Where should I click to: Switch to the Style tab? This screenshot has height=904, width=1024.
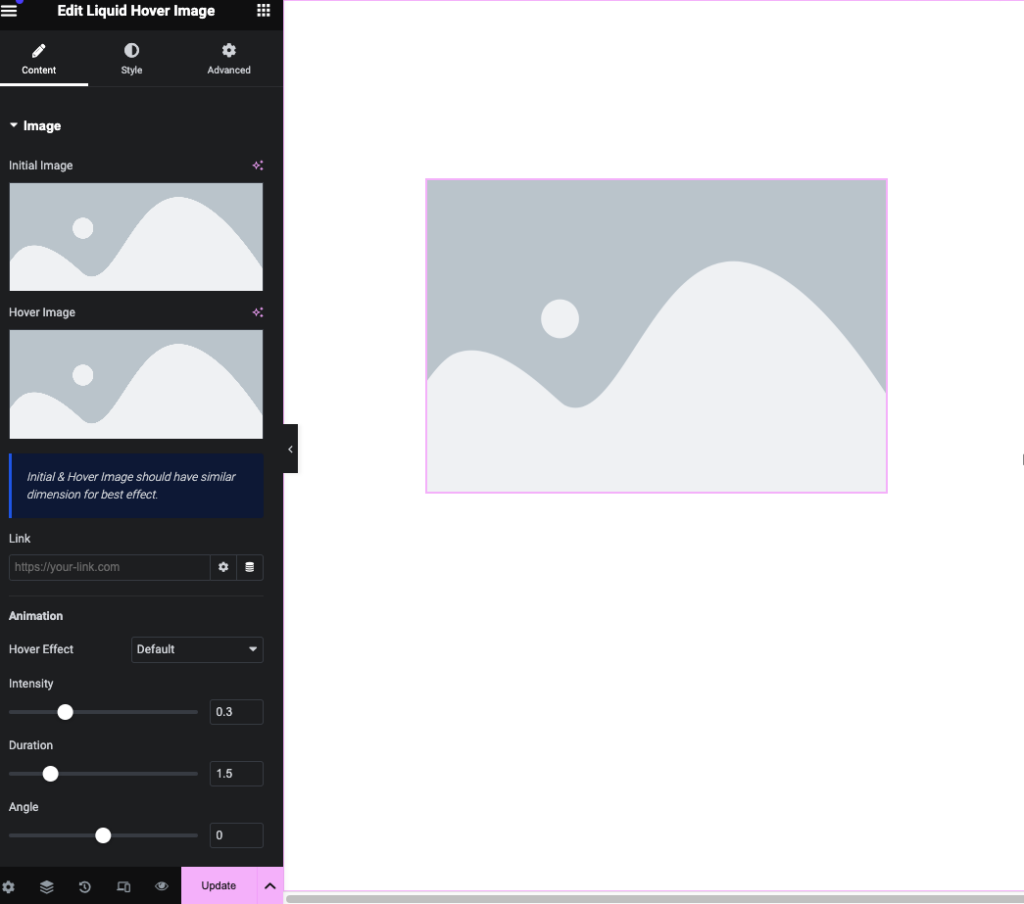[x=131, y=59]
